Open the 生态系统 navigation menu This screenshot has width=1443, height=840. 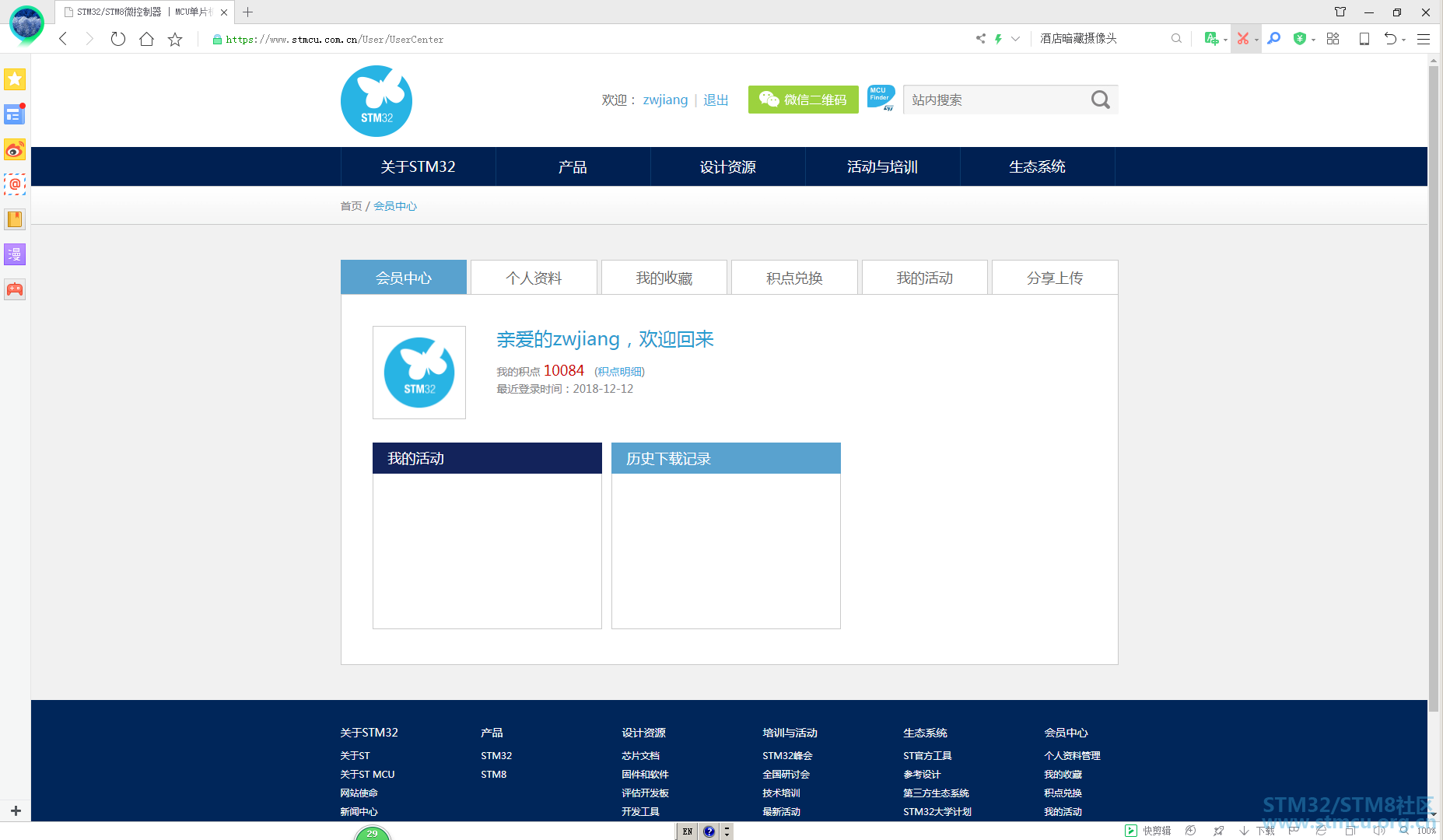[1037, 166]
